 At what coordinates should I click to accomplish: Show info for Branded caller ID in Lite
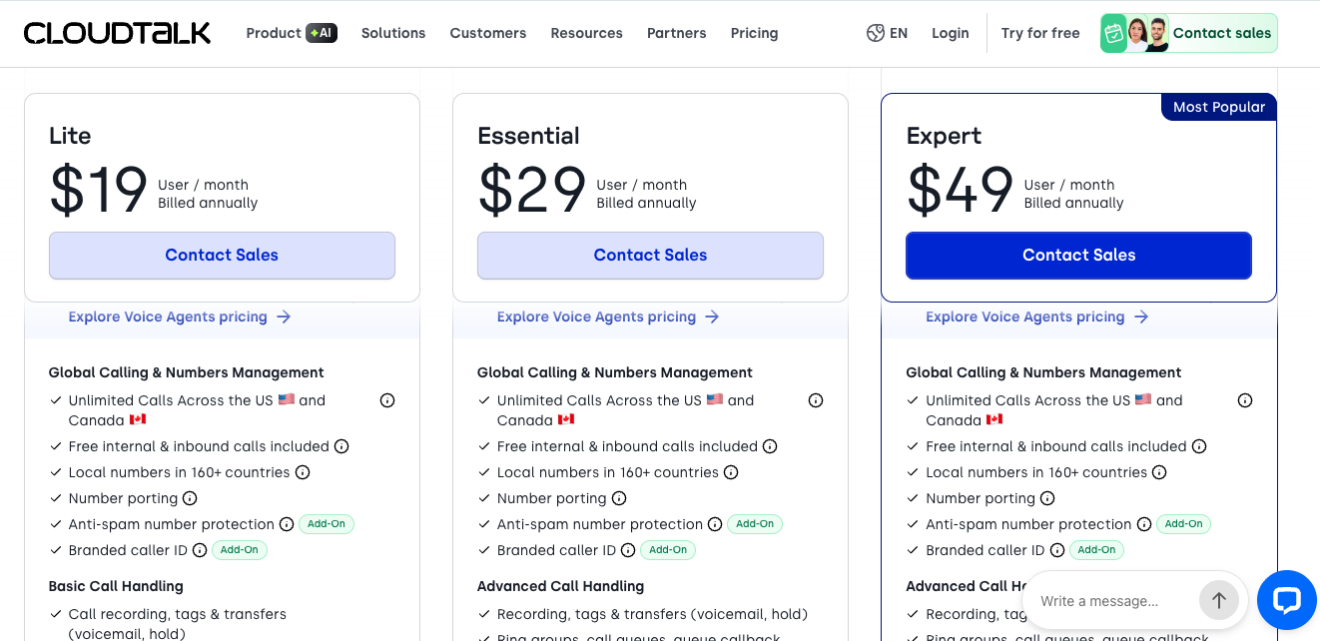tap(199, 550)
